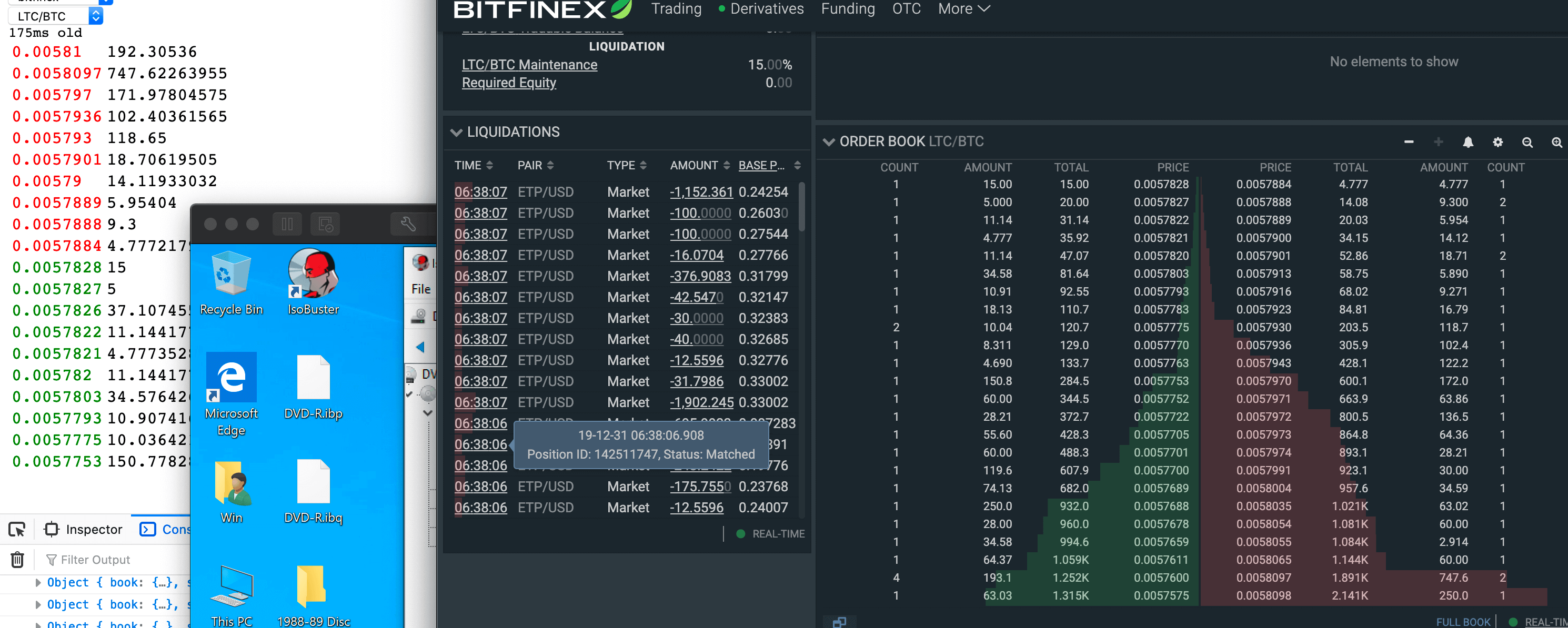
Task: Sort liquidations by BASE PRICE column
Action: pos(769,166)
